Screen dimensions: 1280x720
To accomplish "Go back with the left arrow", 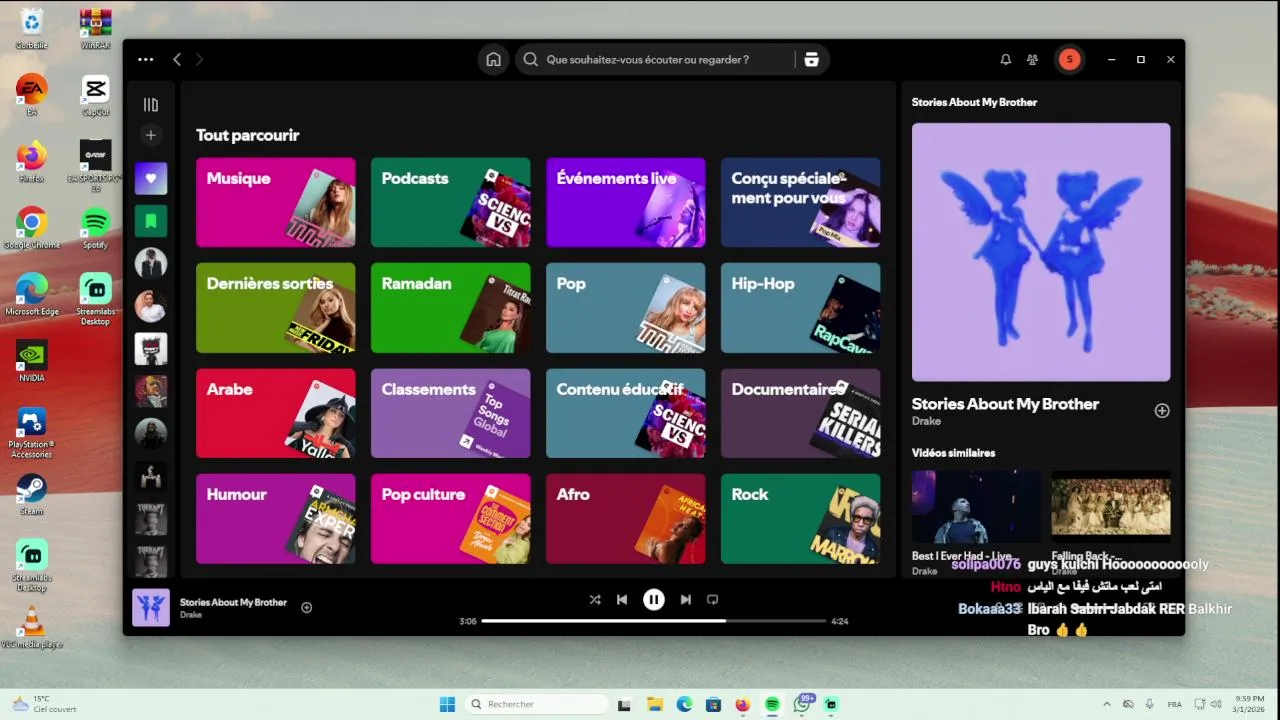I will tap(177, 60).
